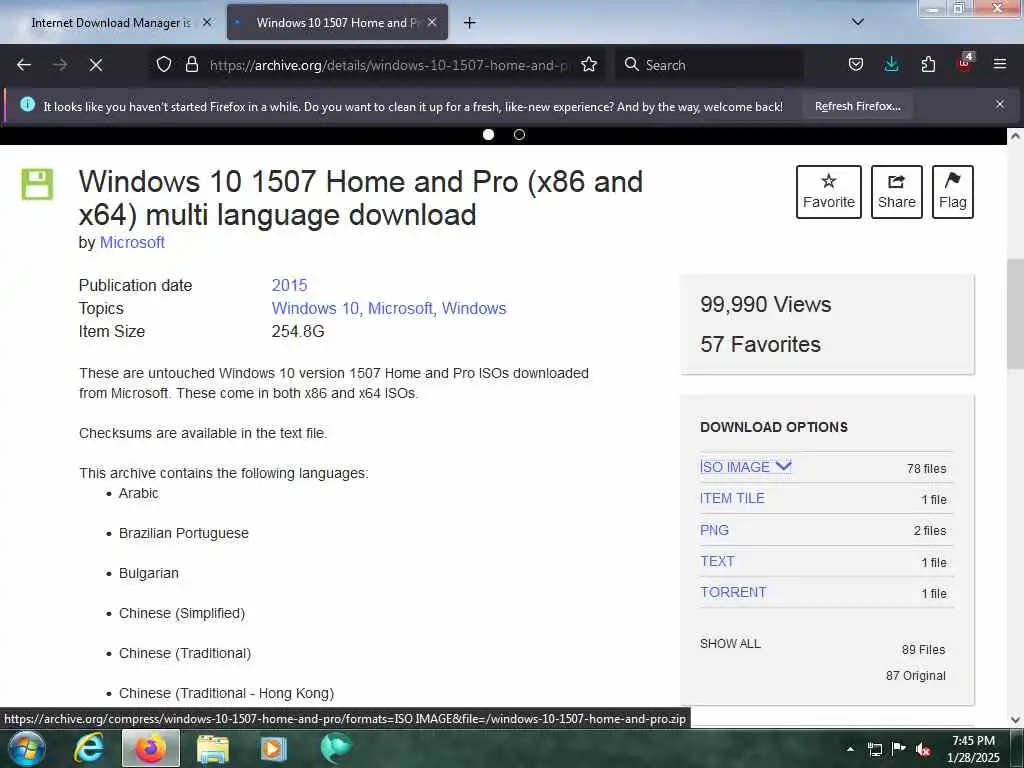Open the network tray icon
1024x768 pixels.
pyautogui.click(x=874, y=750)
